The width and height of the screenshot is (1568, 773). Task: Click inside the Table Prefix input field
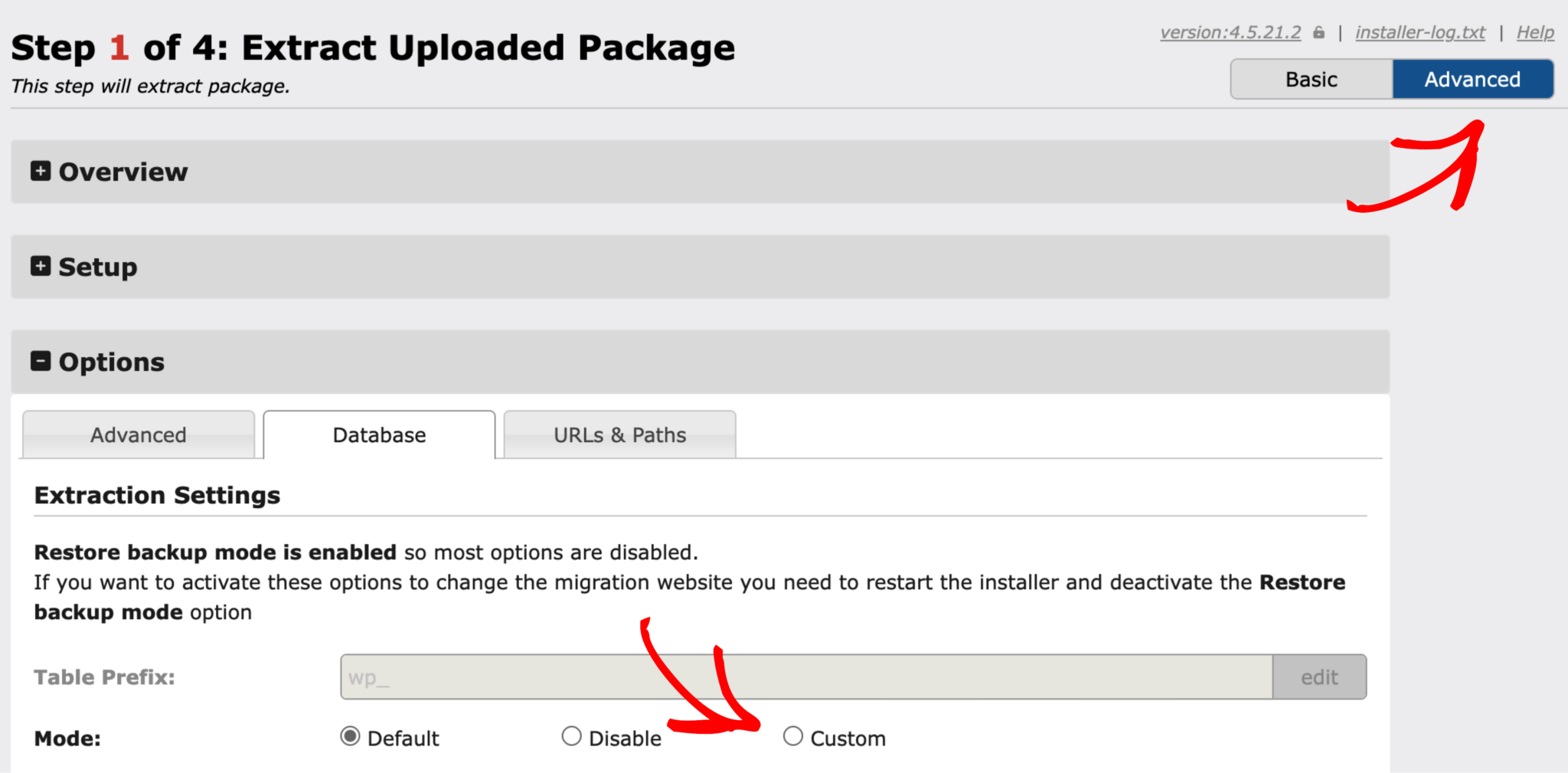point(766,676)
